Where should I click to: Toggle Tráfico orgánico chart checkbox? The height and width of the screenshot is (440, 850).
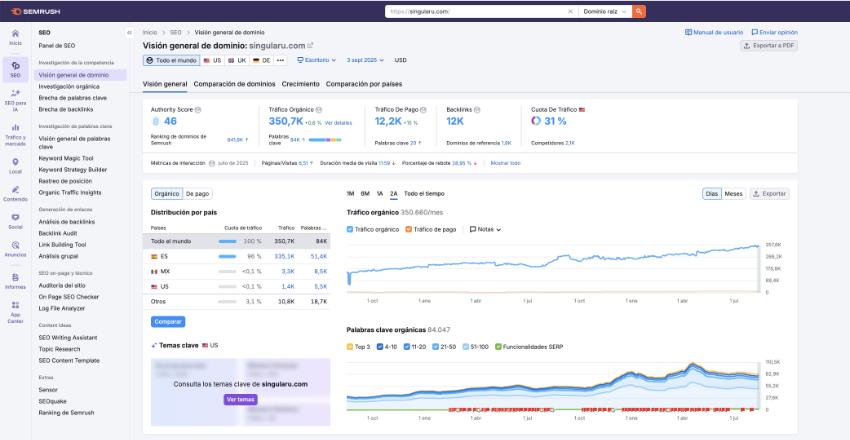tap(350, 229)
